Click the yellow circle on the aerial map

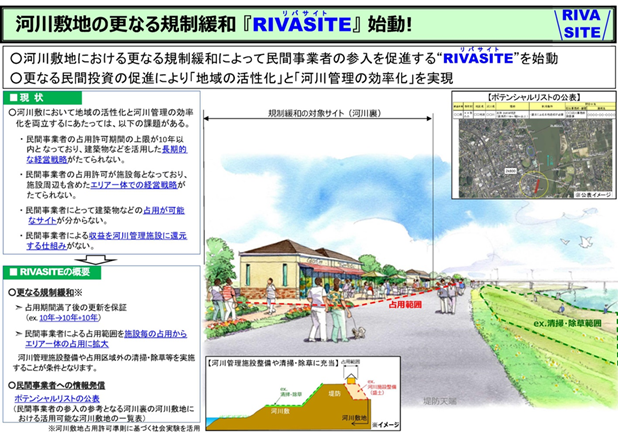(x=534, y=184)
